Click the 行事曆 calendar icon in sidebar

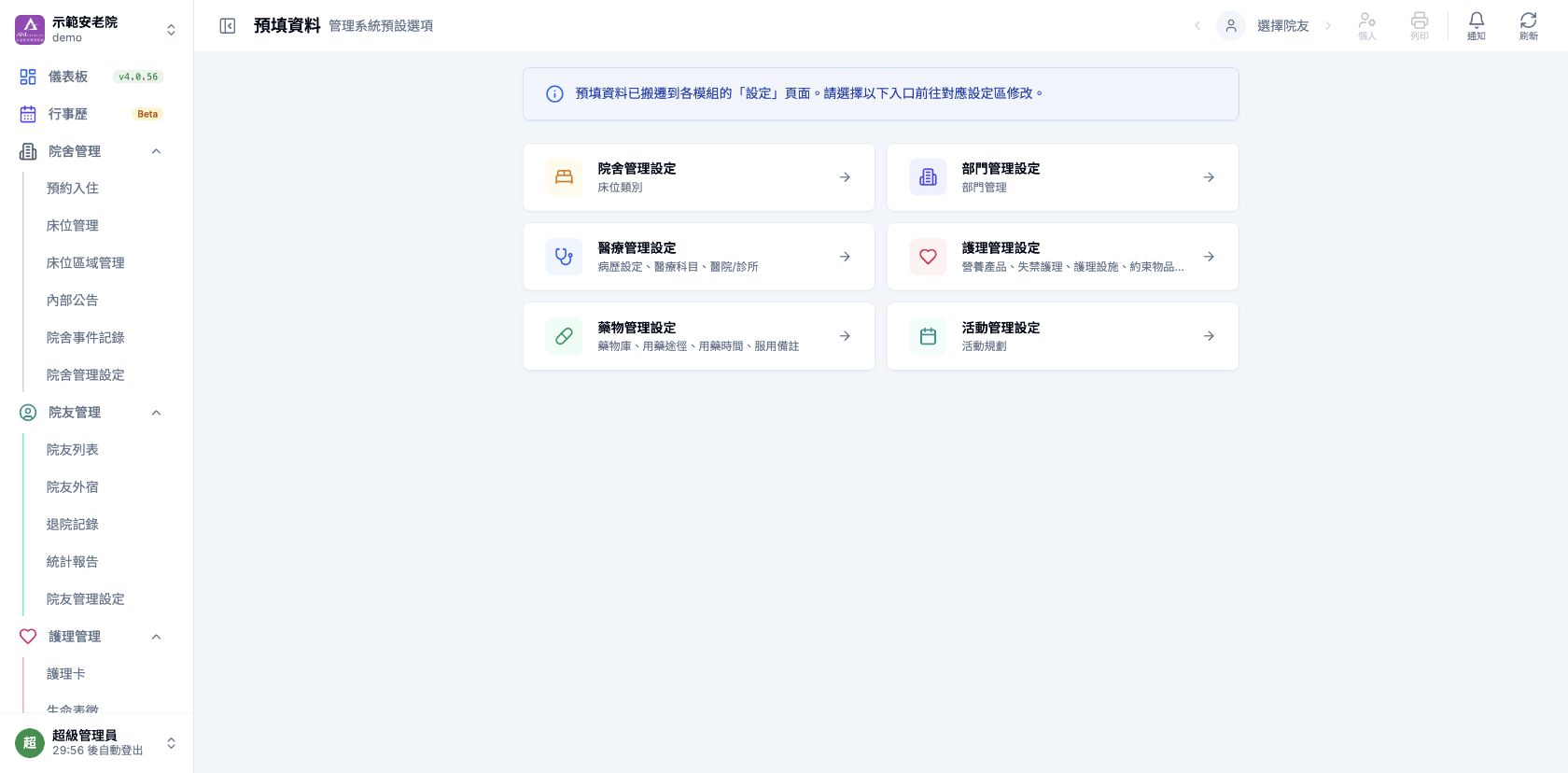(28, 114)
